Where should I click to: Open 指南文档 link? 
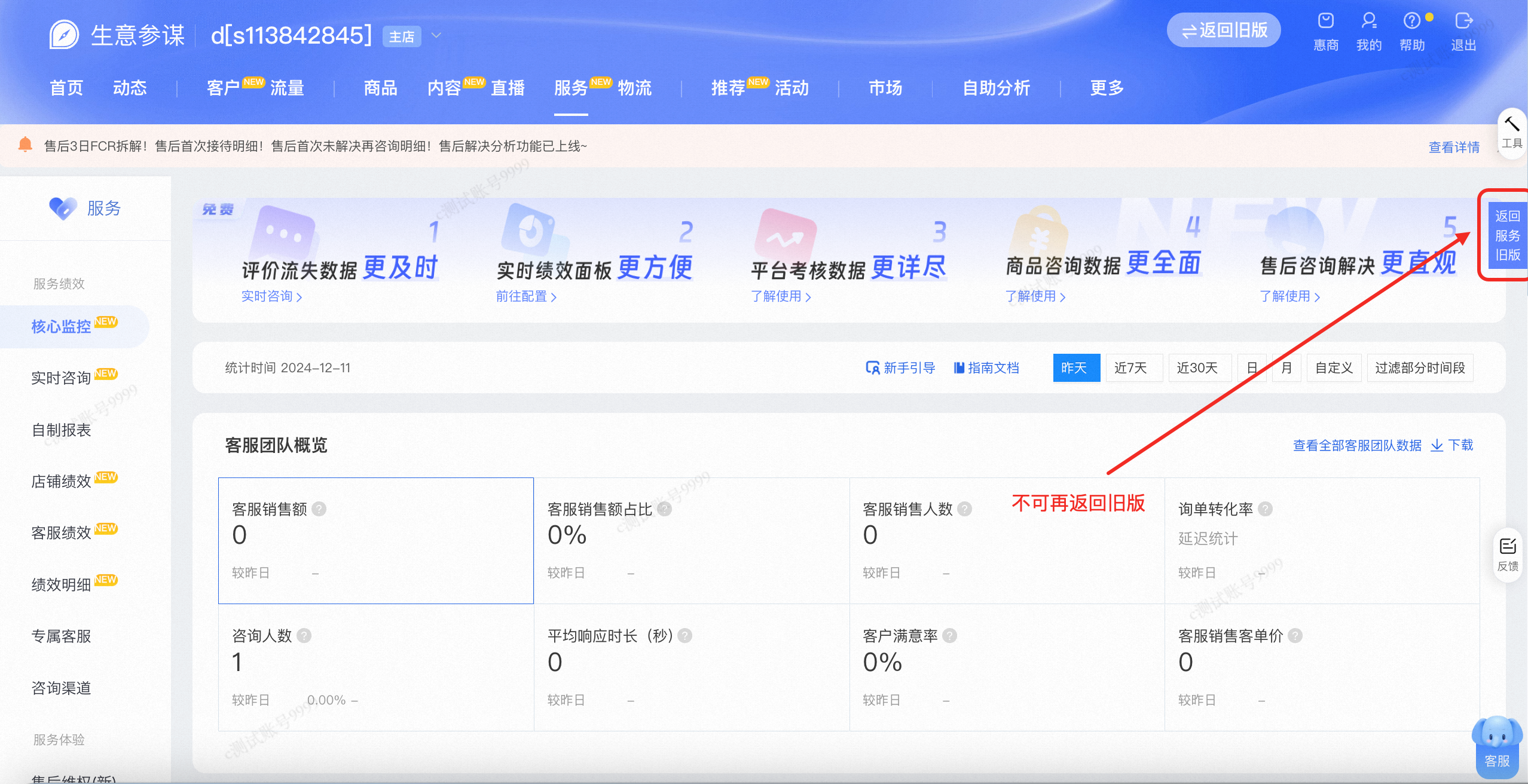click(994, 367)
